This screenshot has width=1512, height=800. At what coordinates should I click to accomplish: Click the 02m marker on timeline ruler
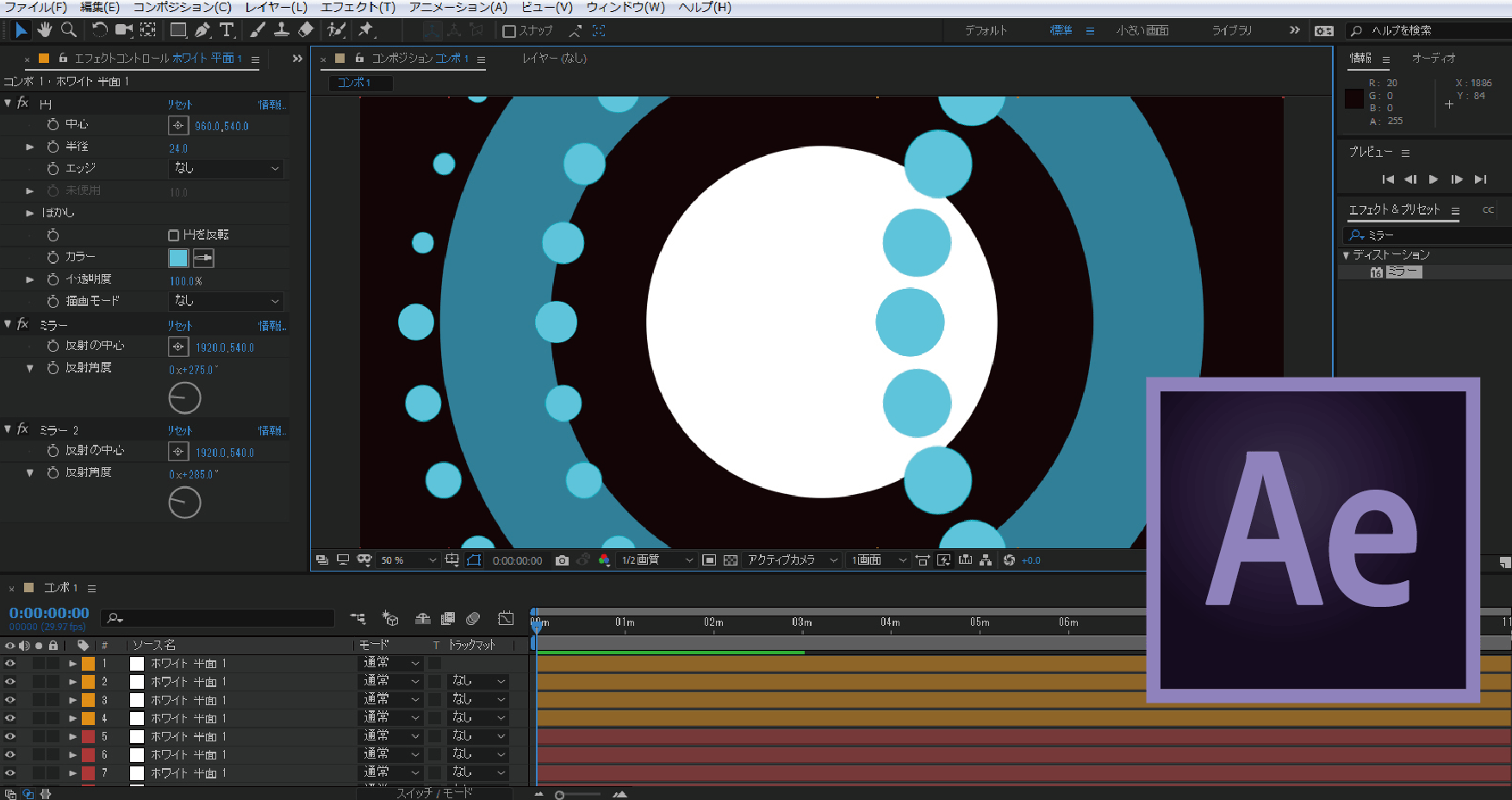713,622
